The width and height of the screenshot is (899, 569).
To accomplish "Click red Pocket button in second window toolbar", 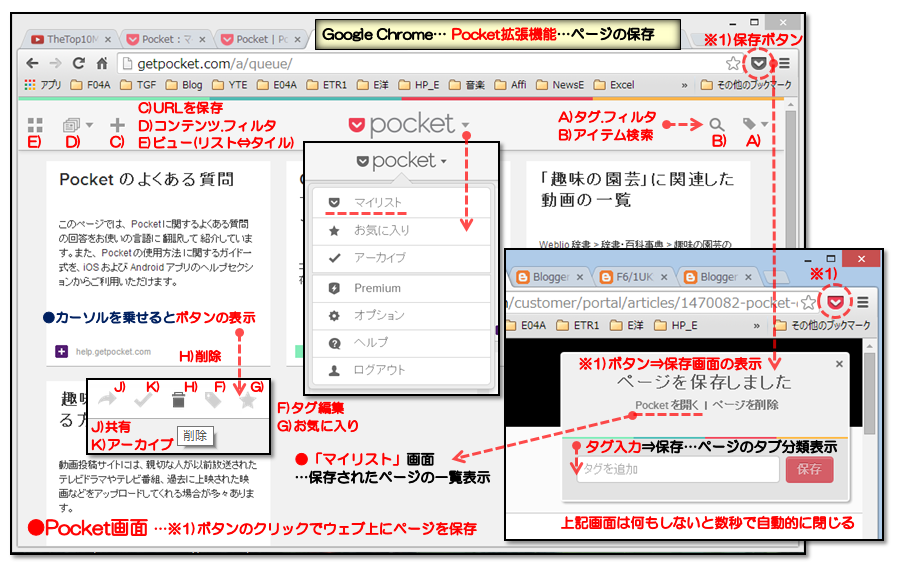I will (835, 302).
